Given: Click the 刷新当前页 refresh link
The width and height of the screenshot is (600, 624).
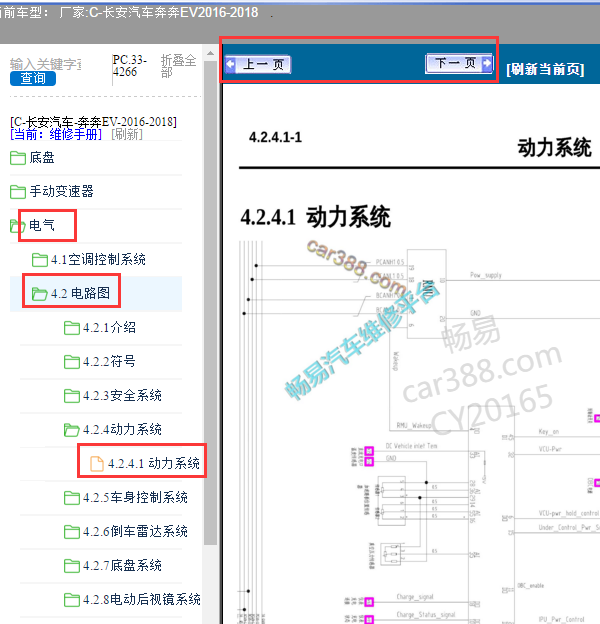Looking at the screenshot, I should pos(545,70).
